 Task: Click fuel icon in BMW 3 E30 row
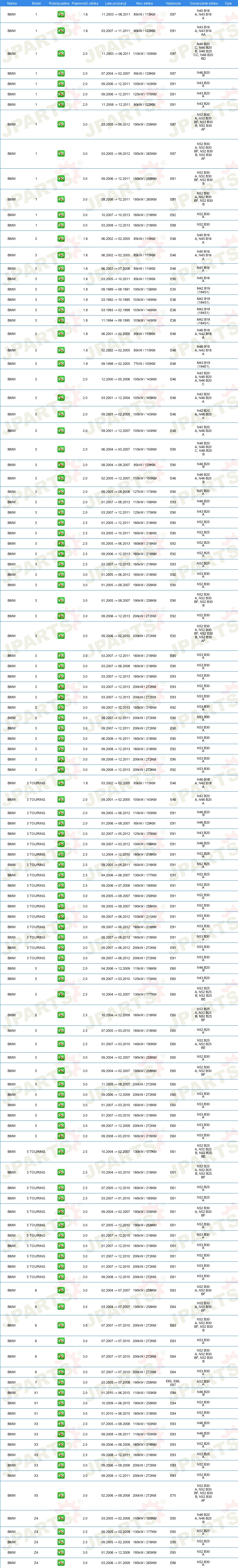coord(61,290)
